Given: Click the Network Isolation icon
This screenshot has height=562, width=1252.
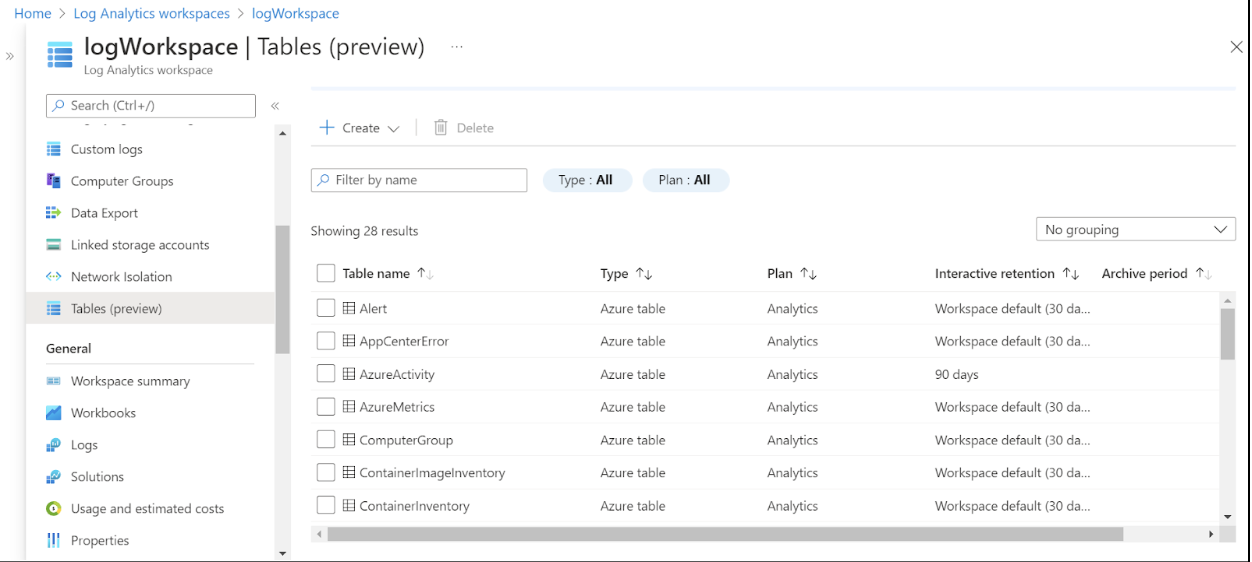Looking at the screenshot, I should coord(54,277).
